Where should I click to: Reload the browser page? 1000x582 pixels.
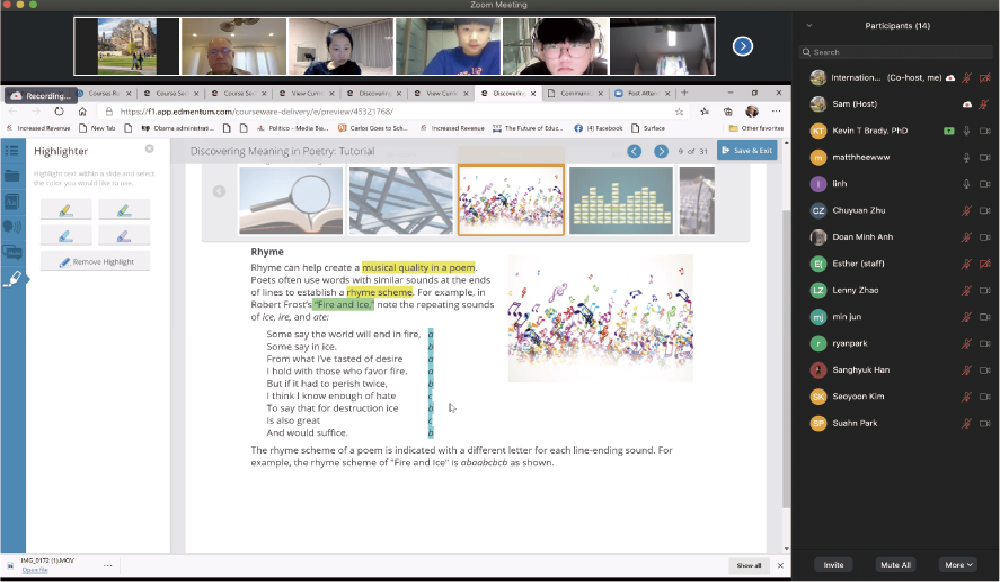tap(59, 111)
